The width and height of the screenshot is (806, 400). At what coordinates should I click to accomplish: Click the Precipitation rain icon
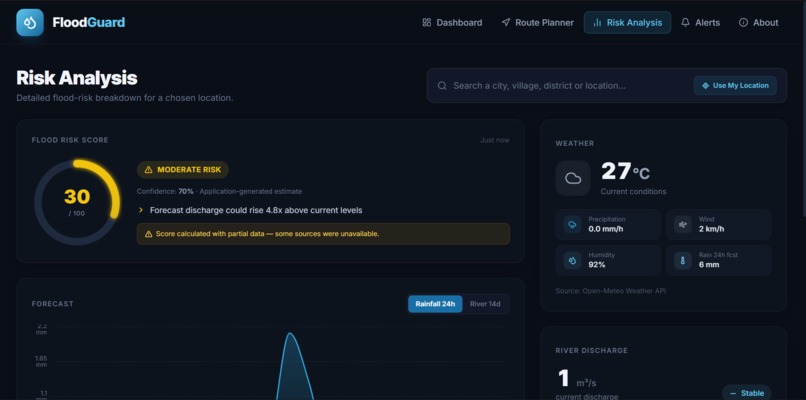(572, 225)
